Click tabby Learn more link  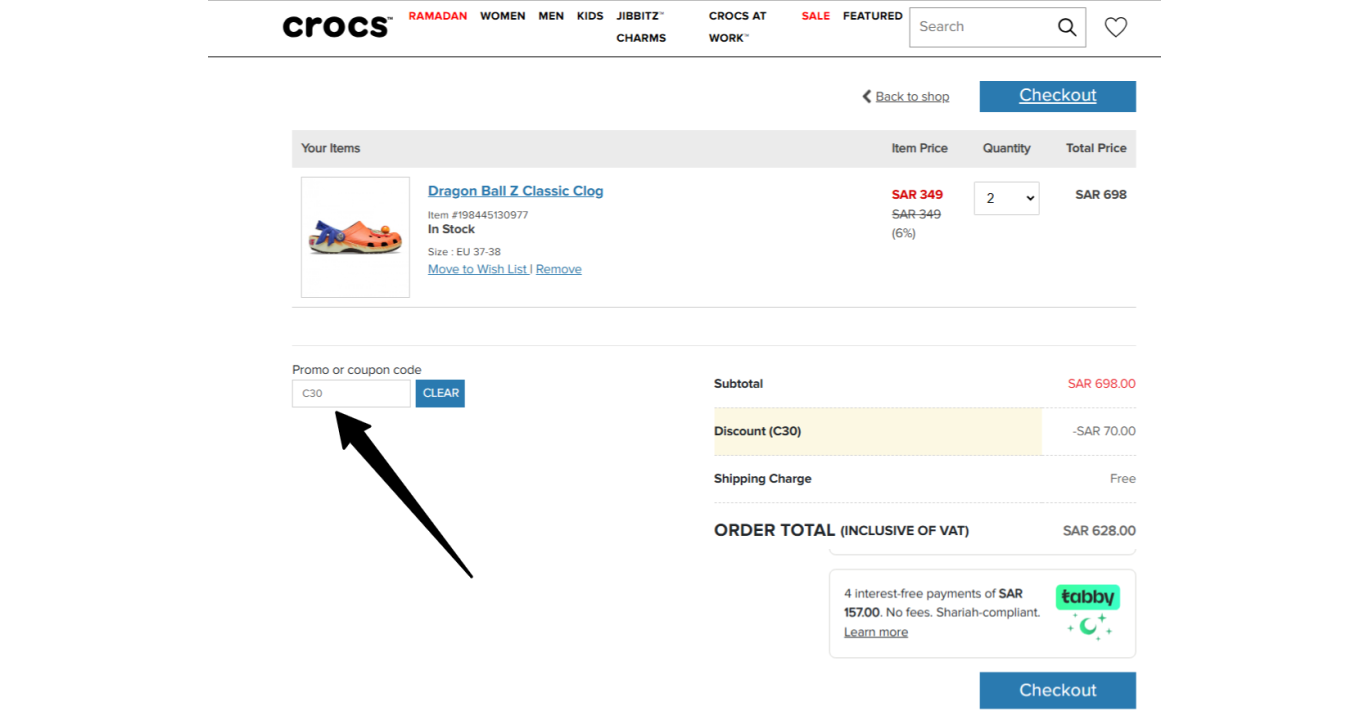(x=876, y=632)
